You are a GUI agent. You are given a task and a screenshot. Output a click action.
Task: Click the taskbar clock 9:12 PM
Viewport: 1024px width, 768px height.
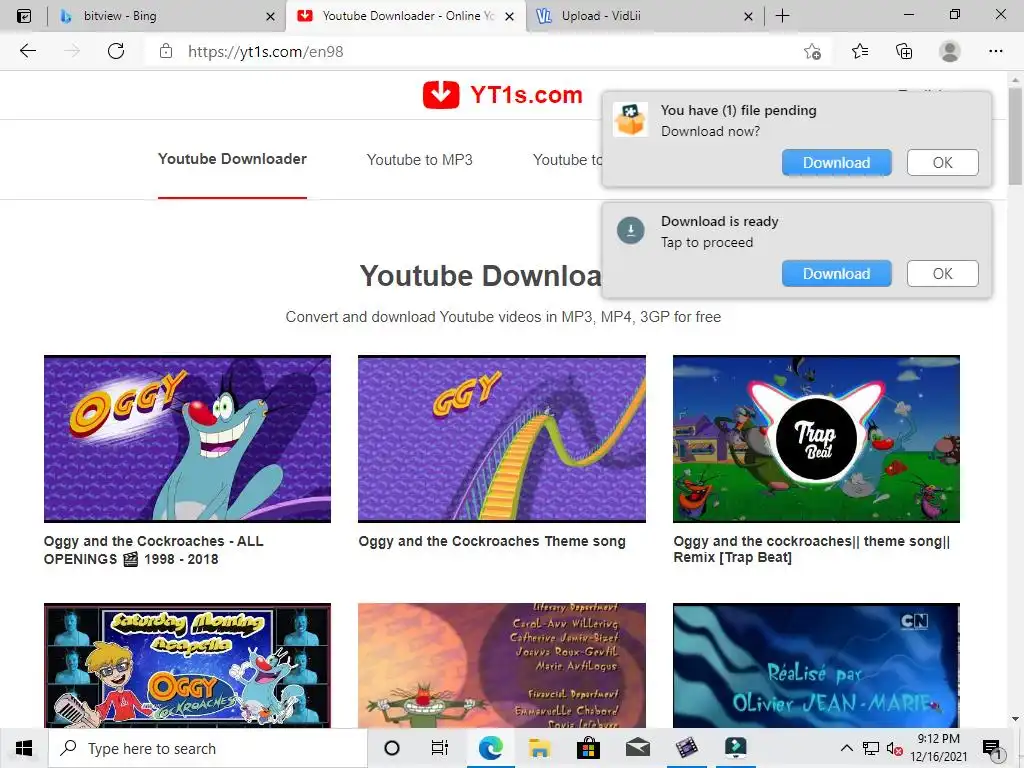pyautogui.click(x=938, y=748)
